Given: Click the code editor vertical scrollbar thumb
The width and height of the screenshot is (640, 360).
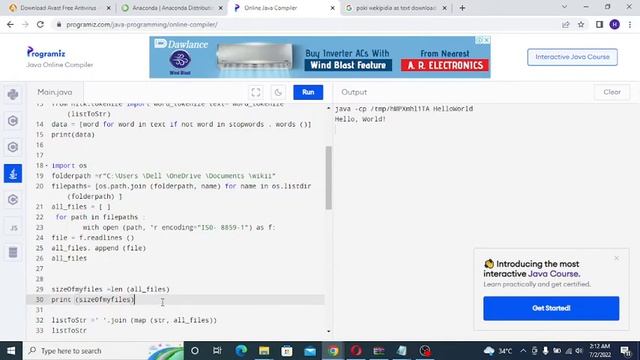Looking at the screenshot, I should click(329, 178).
